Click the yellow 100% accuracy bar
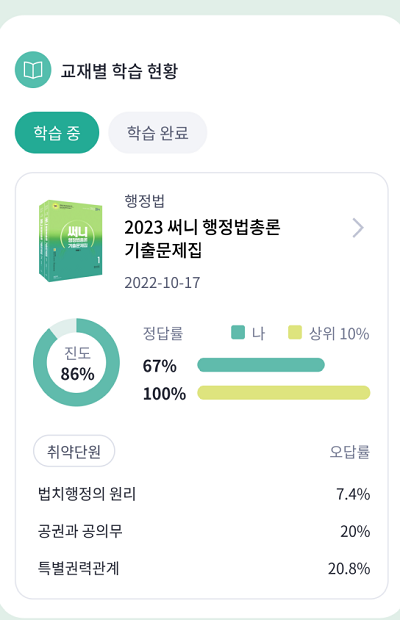This screenshot has height=620, width=400. pos(283,393)
